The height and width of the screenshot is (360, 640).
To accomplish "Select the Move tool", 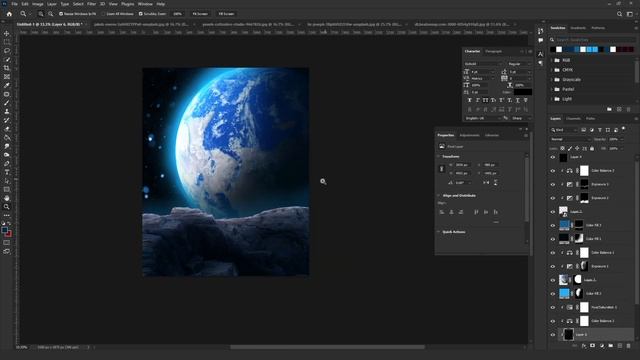I will click(7, 33).
